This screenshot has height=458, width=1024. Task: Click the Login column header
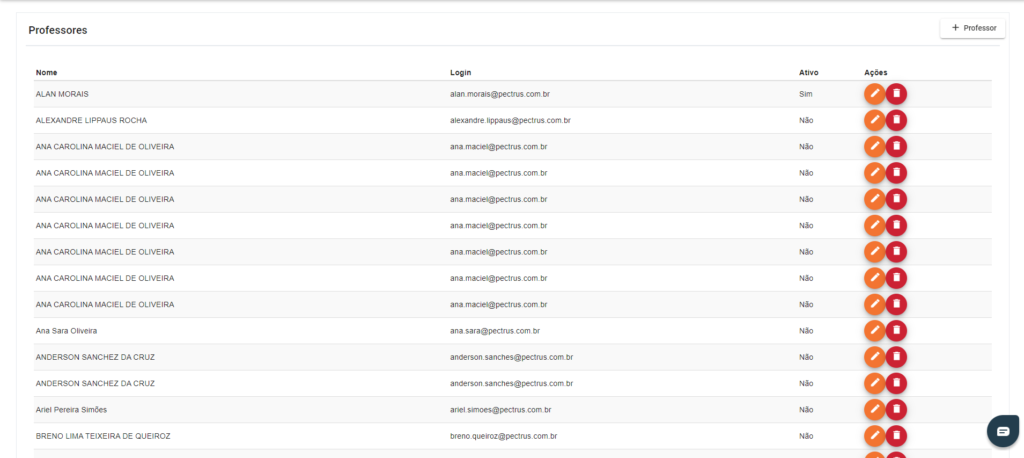coord(461,73)
